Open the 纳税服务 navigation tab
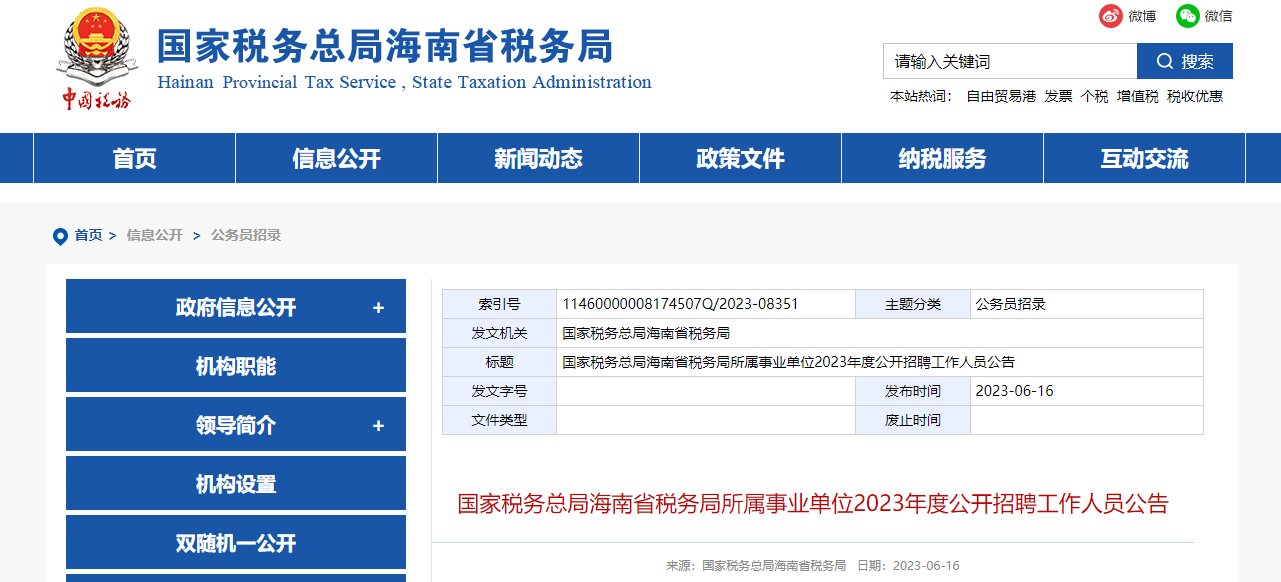This screenshot has height=582, width=1281. point(943,158)
